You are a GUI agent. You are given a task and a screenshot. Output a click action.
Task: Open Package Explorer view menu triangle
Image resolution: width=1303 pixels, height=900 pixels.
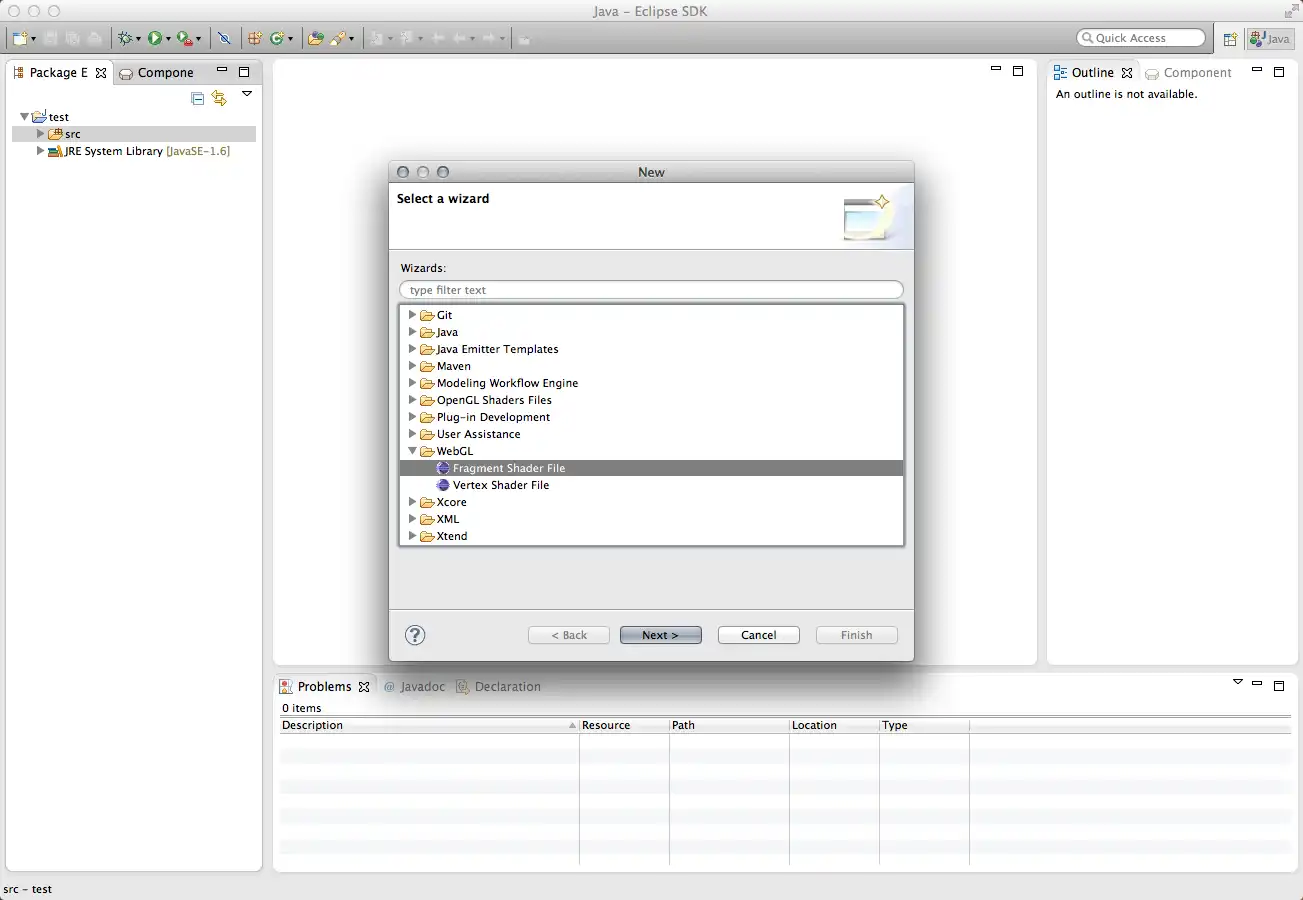click(247, 94)
